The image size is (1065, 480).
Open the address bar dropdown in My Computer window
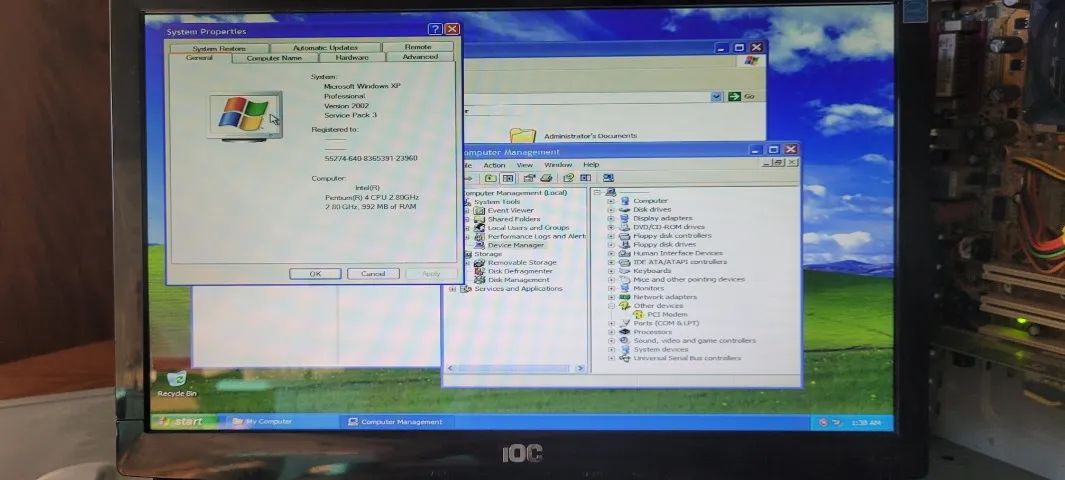click(717, 96)
